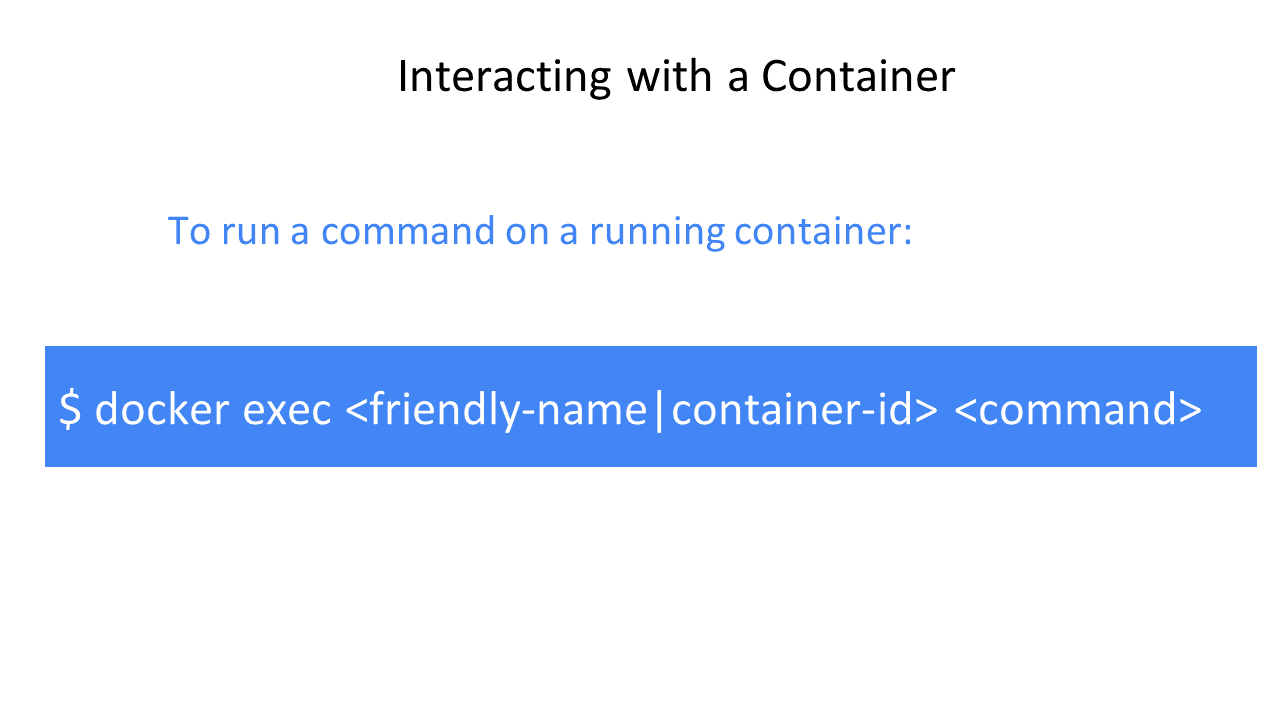
Task: Select the word 'command' in the blue subtitle
Action: click(x=408, y=231)
